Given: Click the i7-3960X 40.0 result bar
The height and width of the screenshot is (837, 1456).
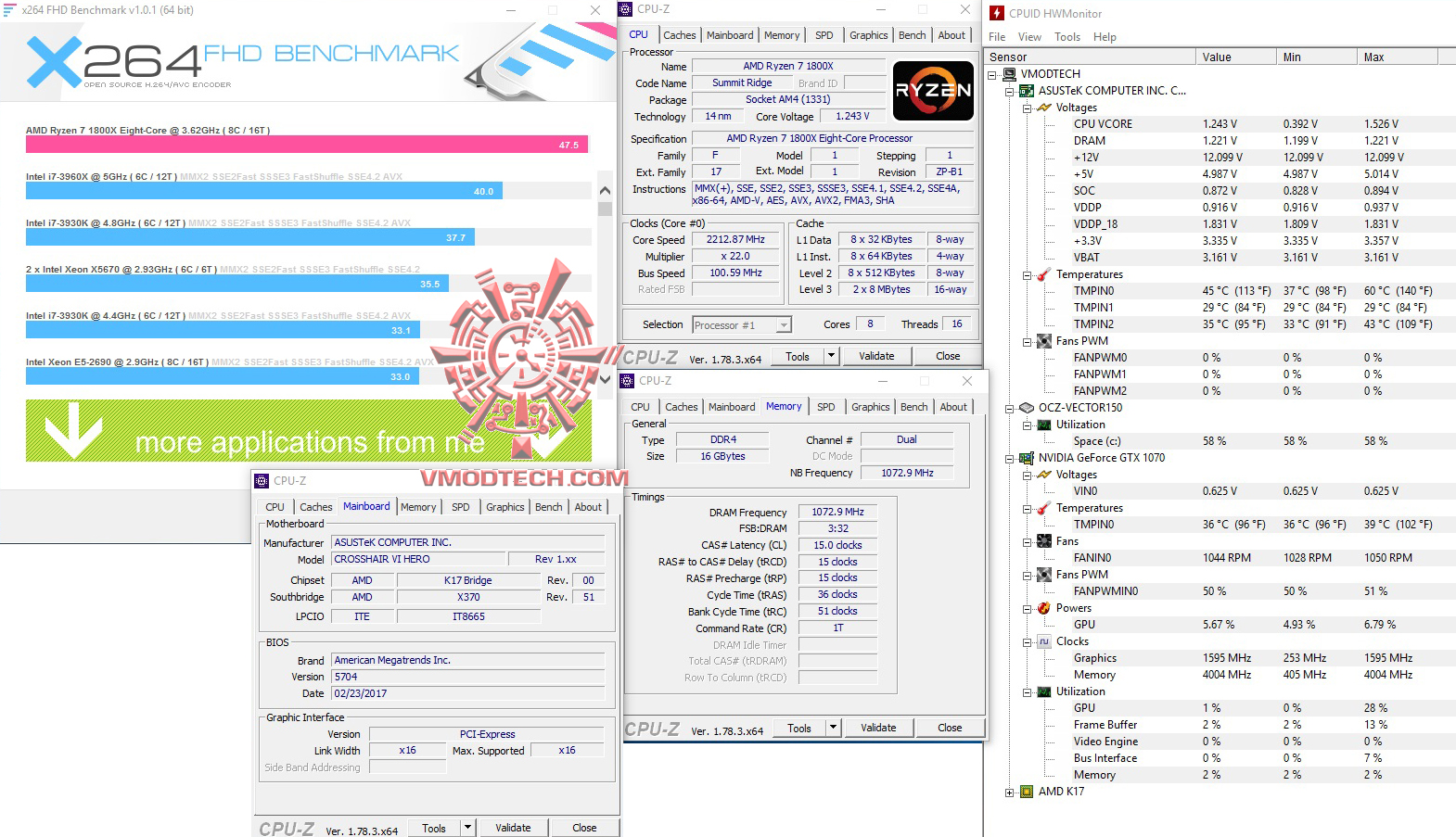Looking at the screenshot, I should [264, 191].
